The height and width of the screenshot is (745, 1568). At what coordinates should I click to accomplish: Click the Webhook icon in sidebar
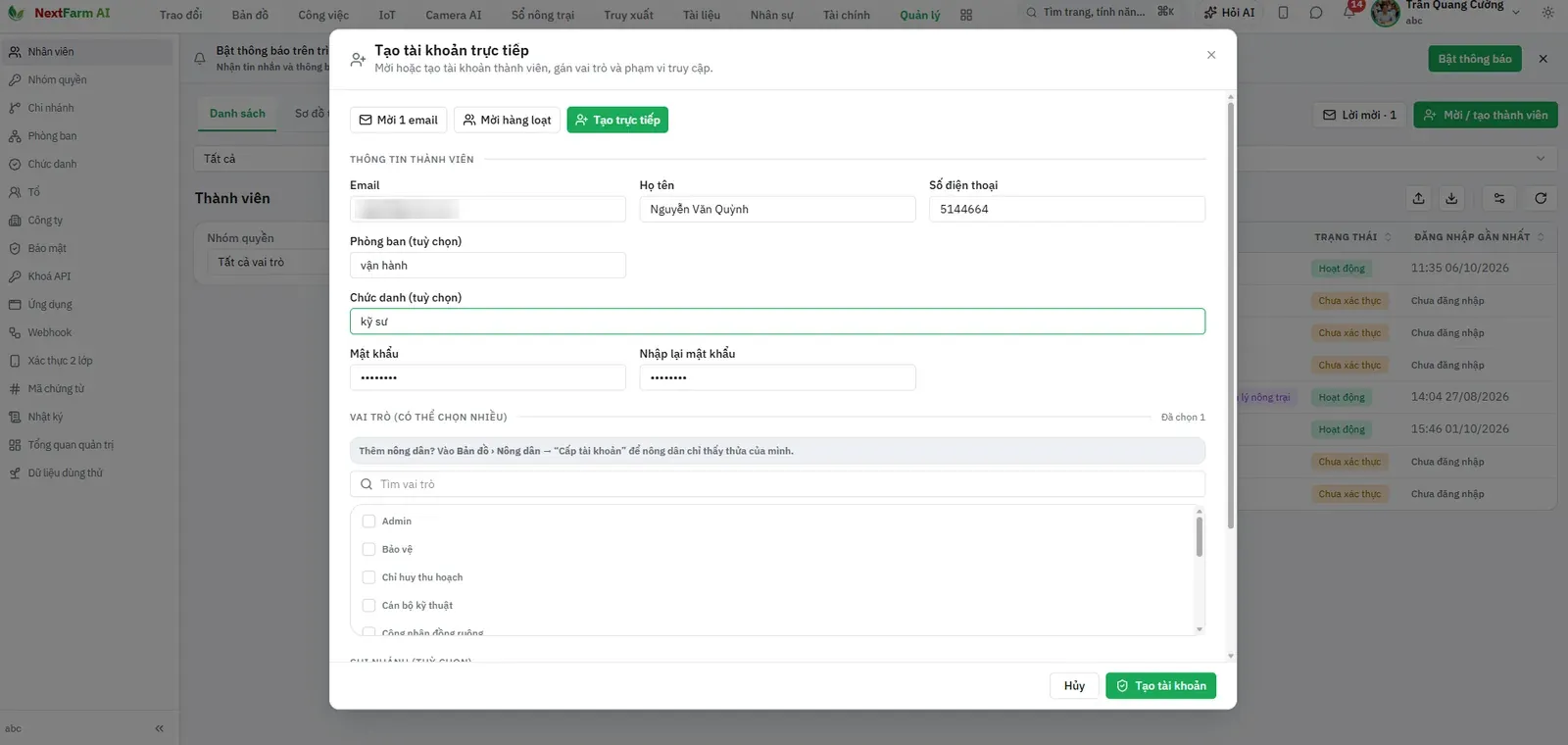[15, 333]
